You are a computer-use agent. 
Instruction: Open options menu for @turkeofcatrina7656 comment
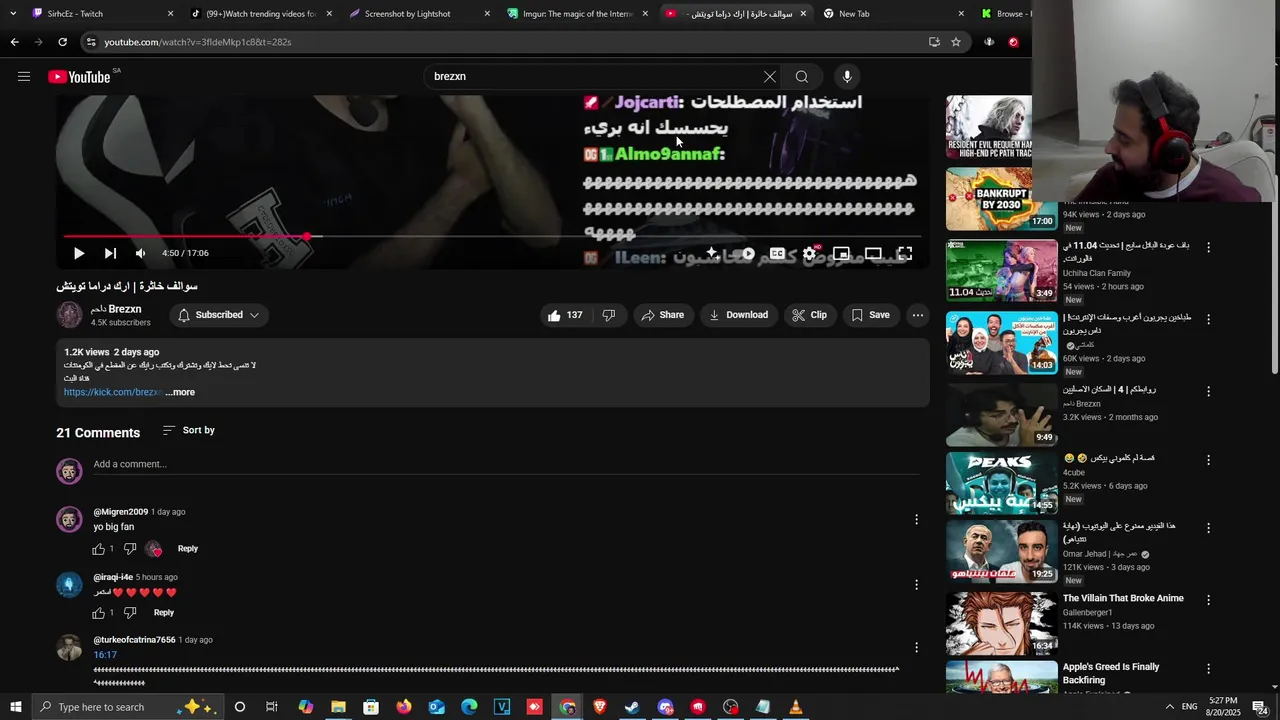coord(916,648)
